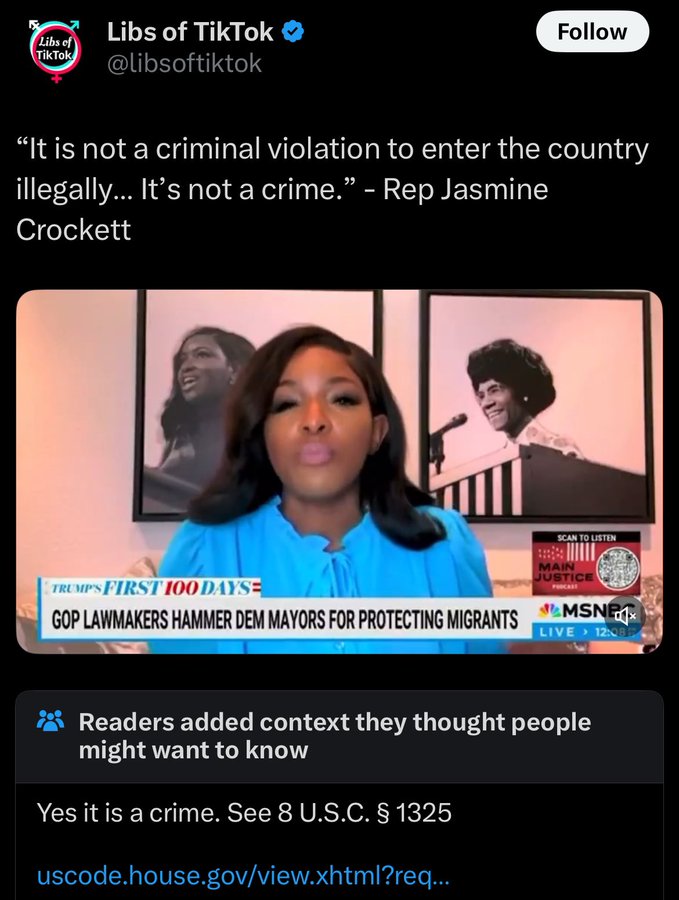Open the @libsoftiktok handle
679x900 pixels.
point(184,63)
